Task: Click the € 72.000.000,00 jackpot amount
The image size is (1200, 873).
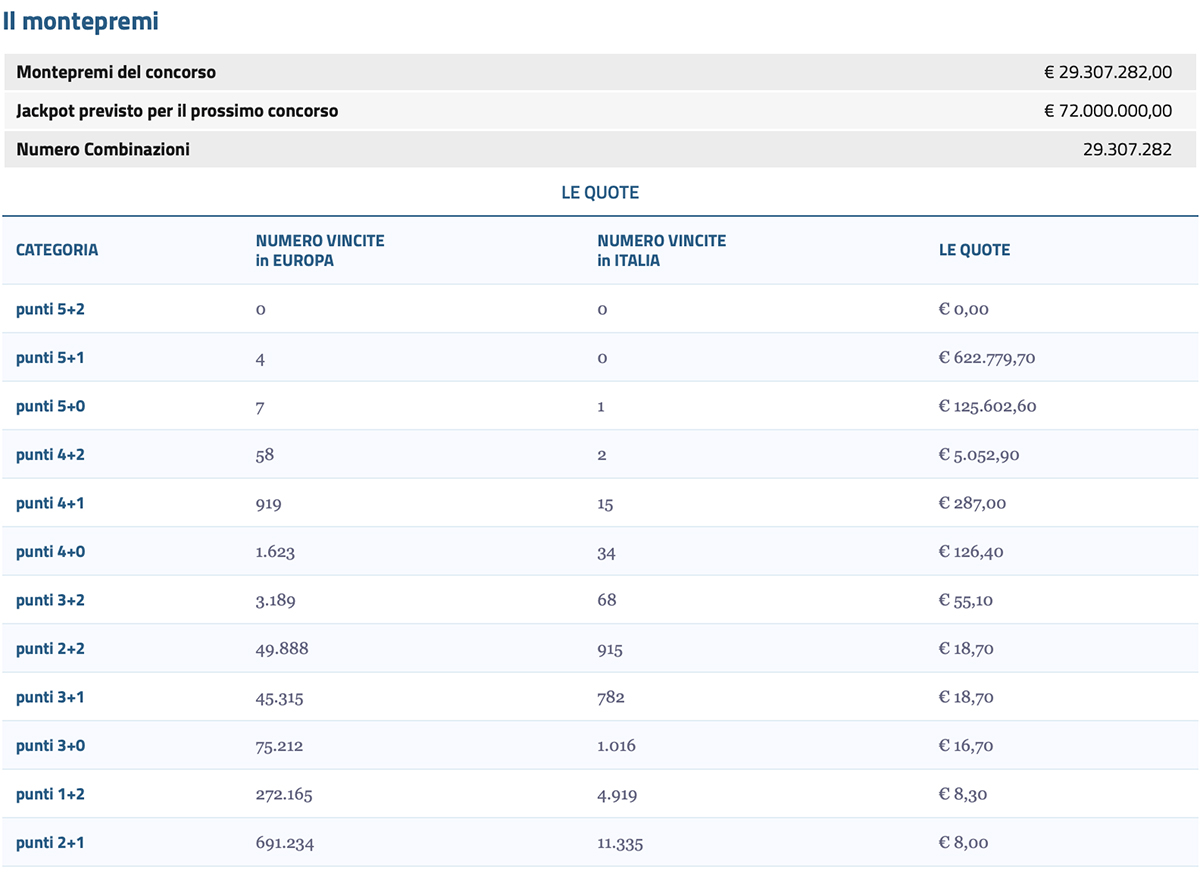Action: (x=1107, y=111)
